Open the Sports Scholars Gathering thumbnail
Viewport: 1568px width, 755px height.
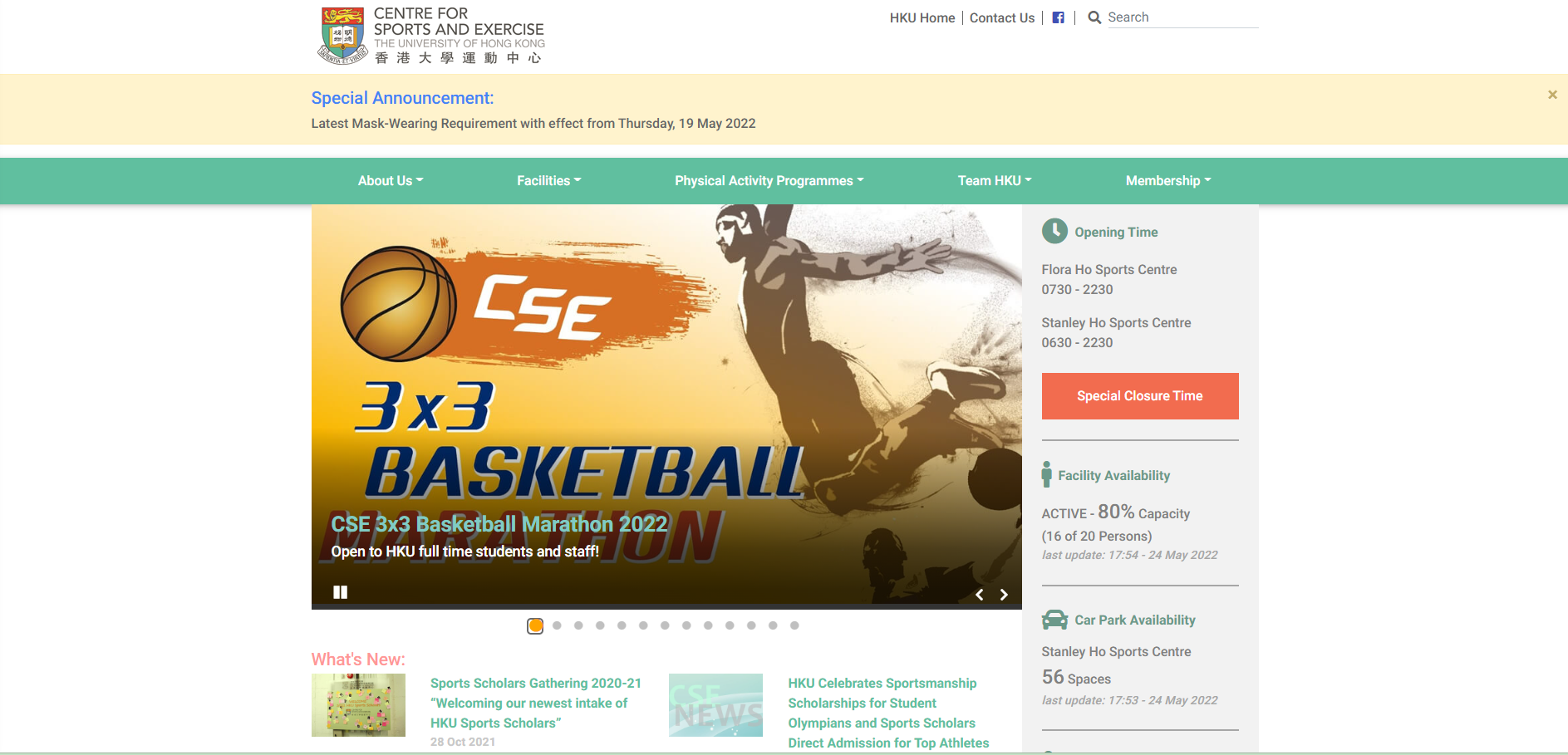(358, 705)
